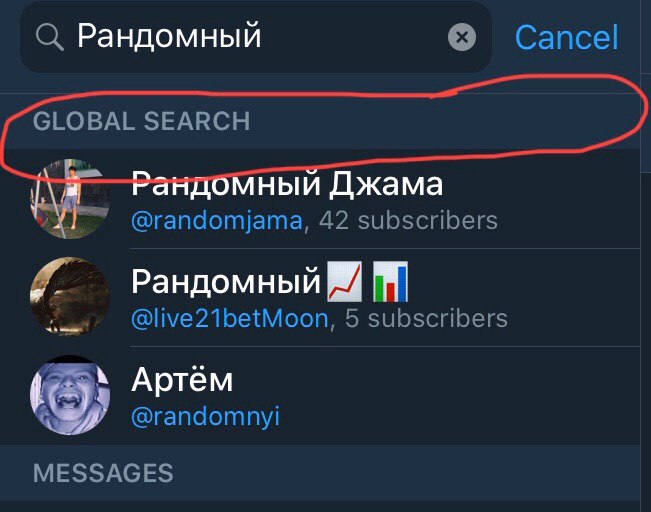Tap the @live21betMoon username link
651x512 pixels.
(x=230, y=318)
